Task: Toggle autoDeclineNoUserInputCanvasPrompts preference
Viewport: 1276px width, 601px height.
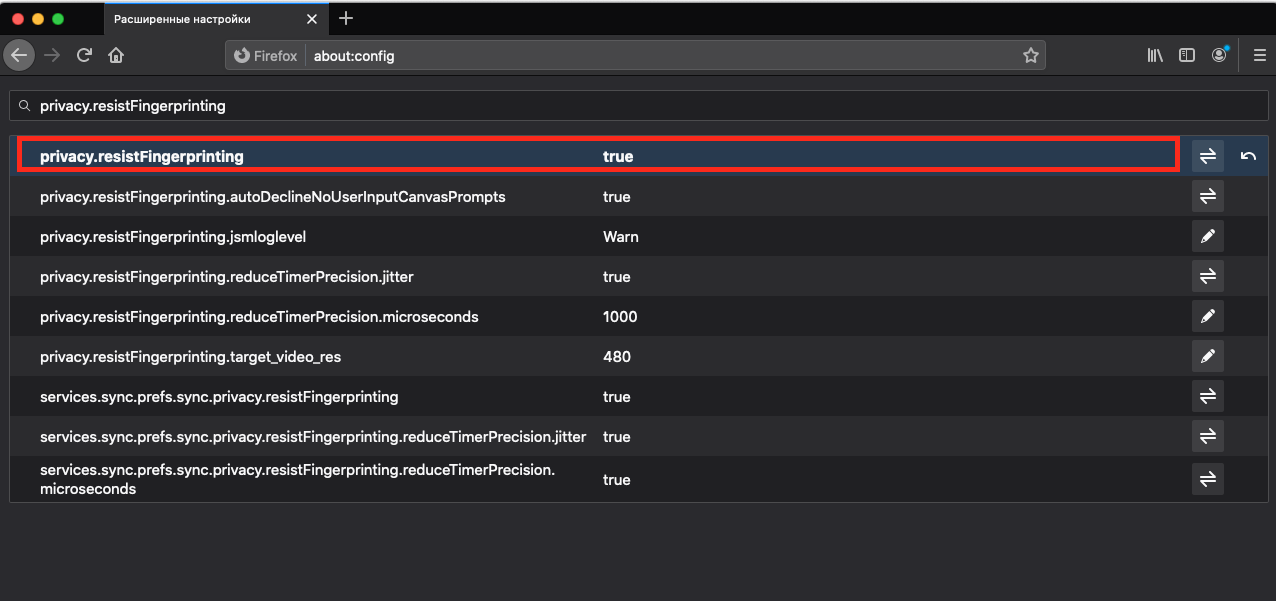Action: [x=1208, y=196]
